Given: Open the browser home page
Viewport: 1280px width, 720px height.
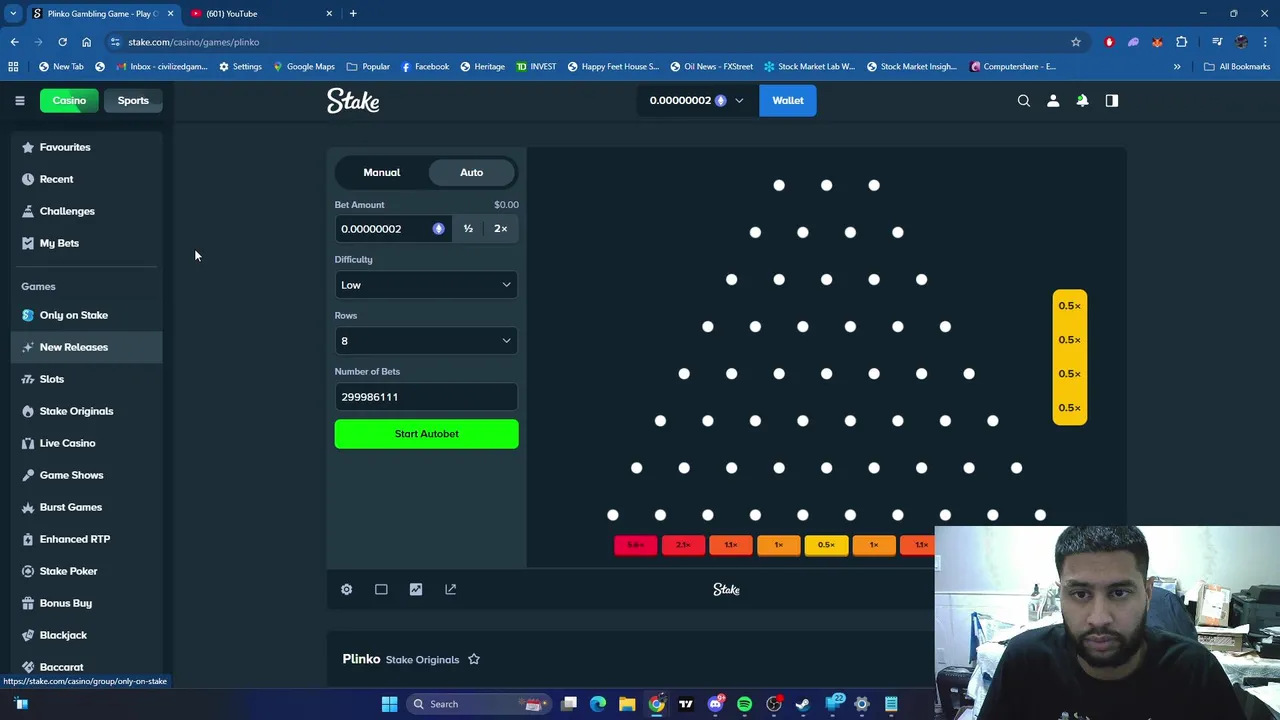Looking at the screenshot, I should pos(86,42).
